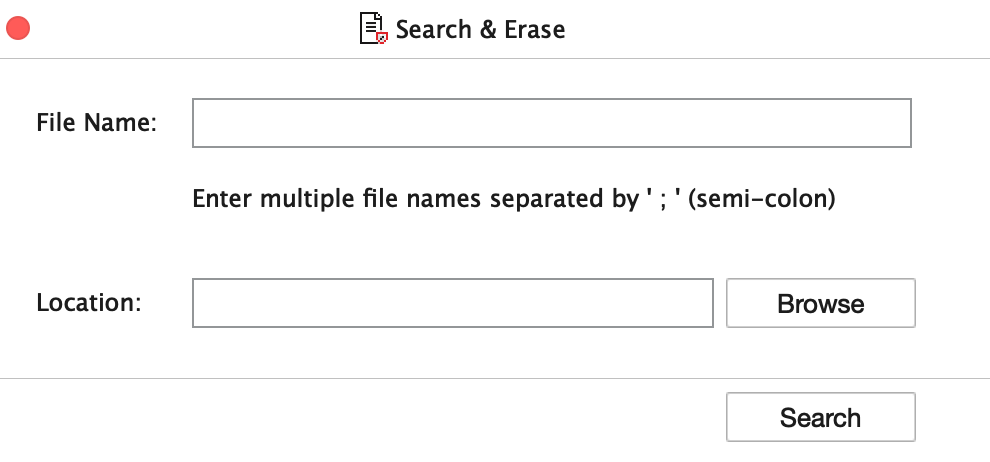Close the Search & Erase window
This screenshot has height=462, width=990.
click(x=18, y=28)
